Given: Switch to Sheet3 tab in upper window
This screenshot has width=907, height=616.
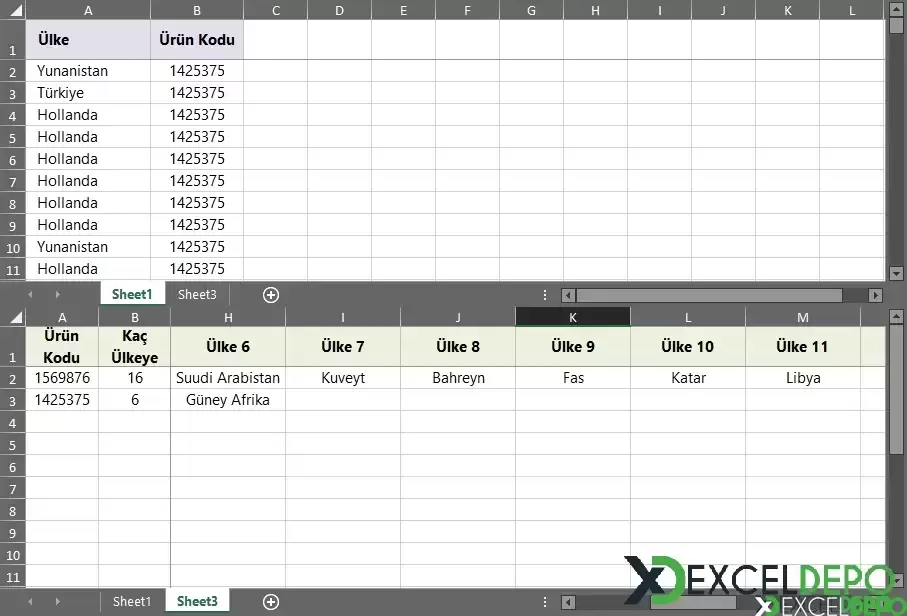Looking at the screenshot, I should coord(197,295).
